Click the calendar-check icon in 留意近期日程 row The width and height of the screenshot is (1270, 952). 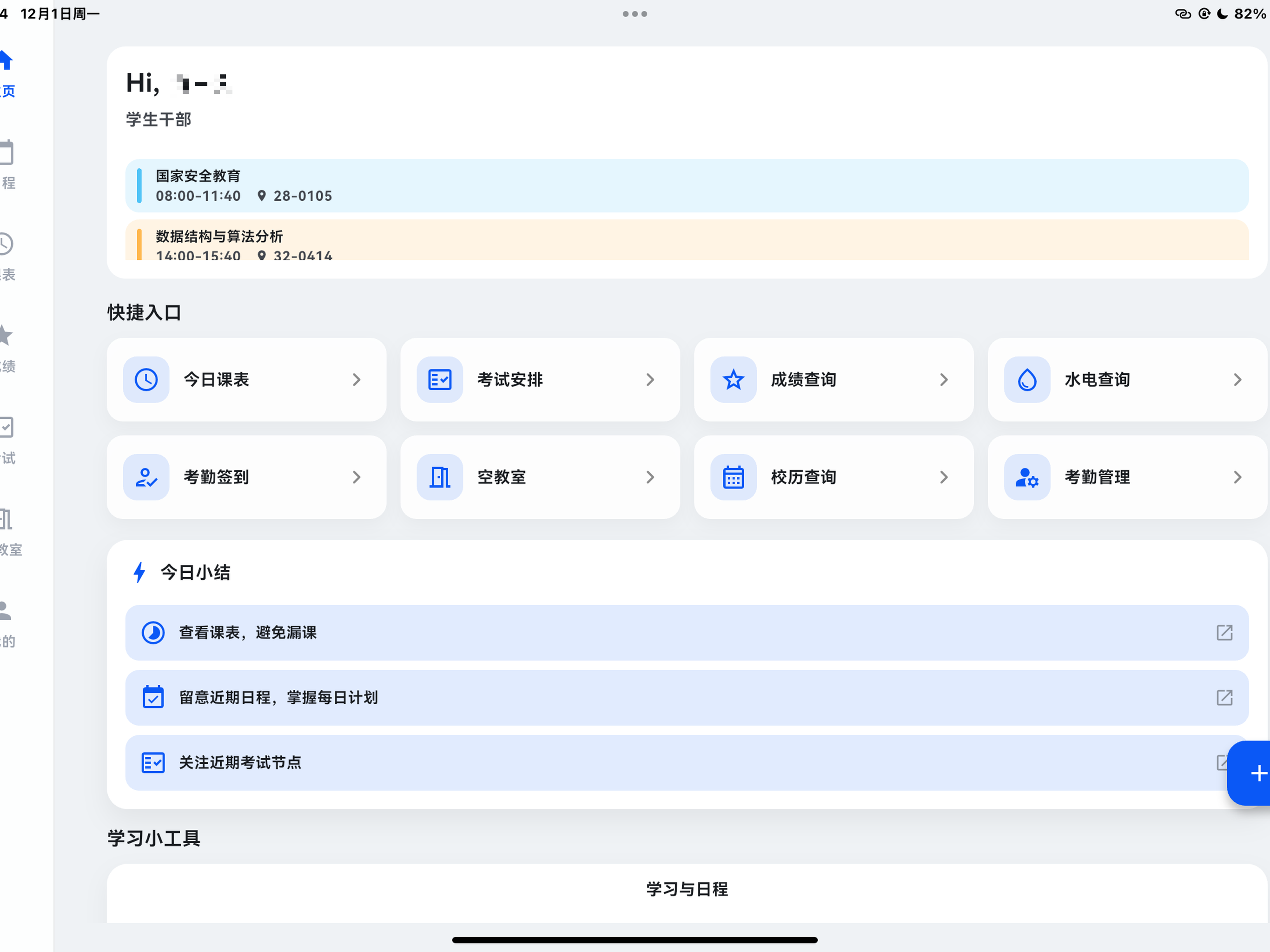pyautogui.click(x=153, y=697)
